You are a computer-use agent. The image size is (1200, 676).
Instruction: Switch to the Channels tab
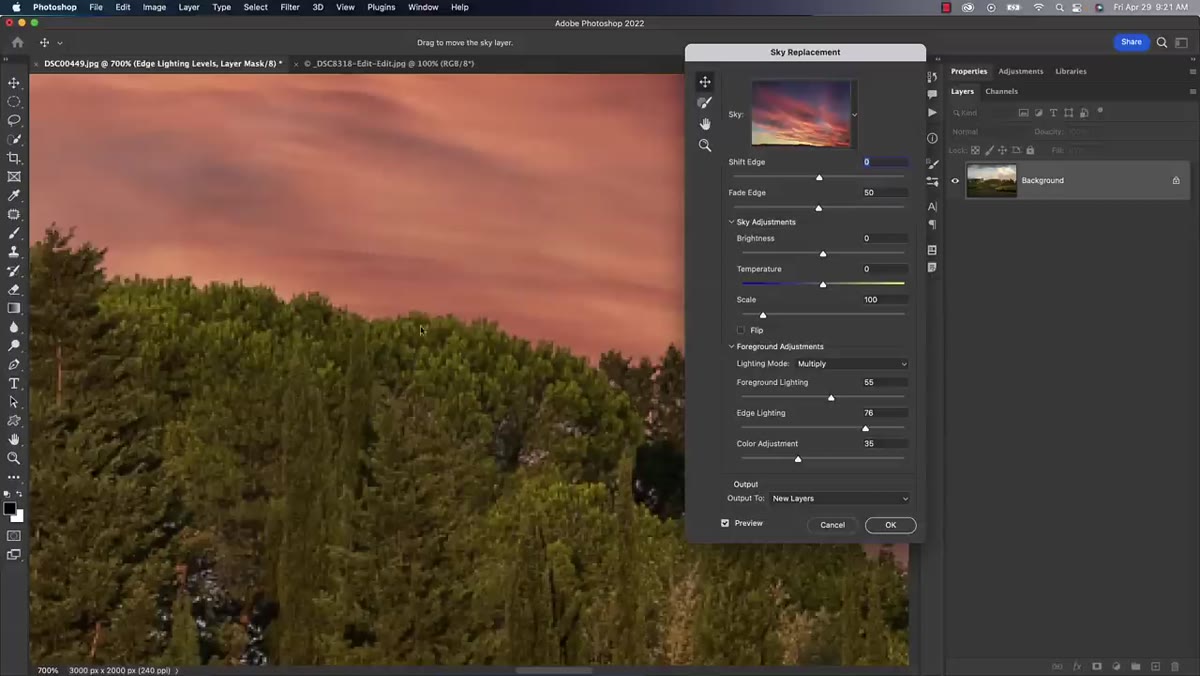tap(1001, 91)
